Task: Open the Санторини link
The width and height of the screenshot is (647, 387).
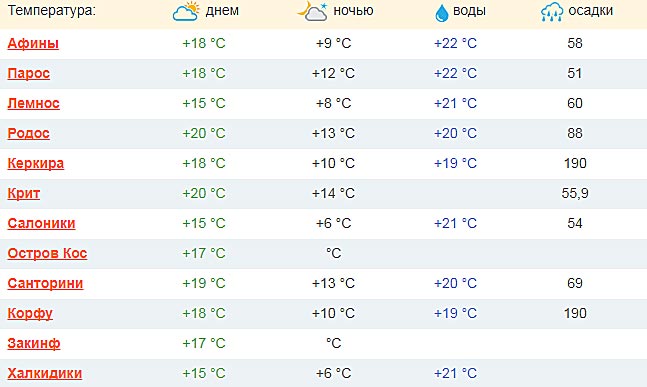Action: point(45,283)
